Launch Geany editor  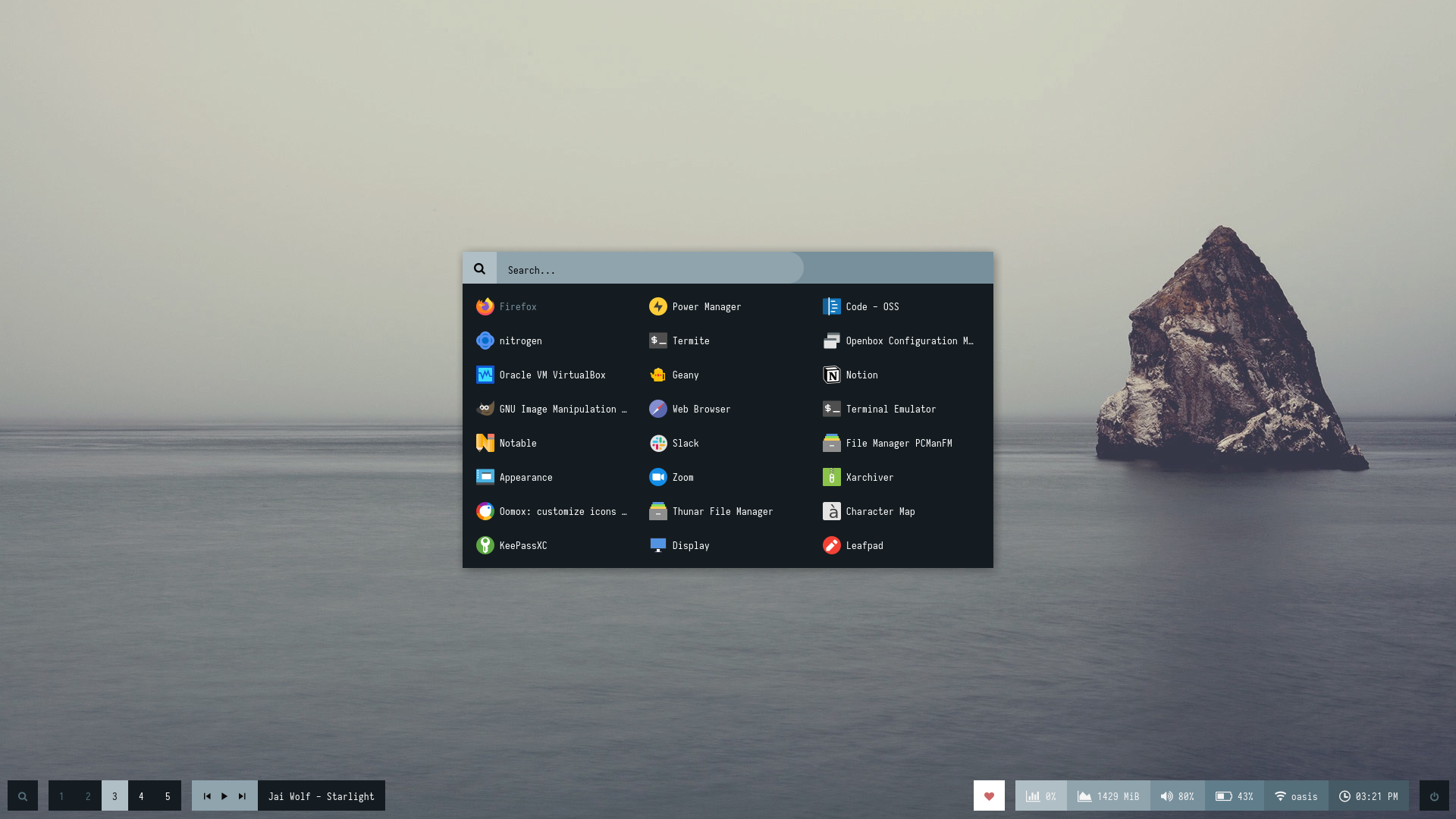[675, 375]
